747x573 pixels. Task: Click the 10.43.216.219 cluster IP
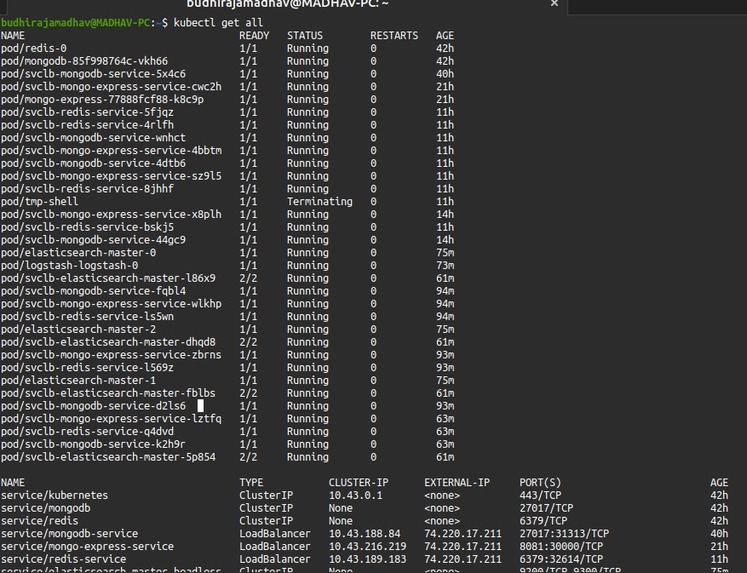pos(367,546)
